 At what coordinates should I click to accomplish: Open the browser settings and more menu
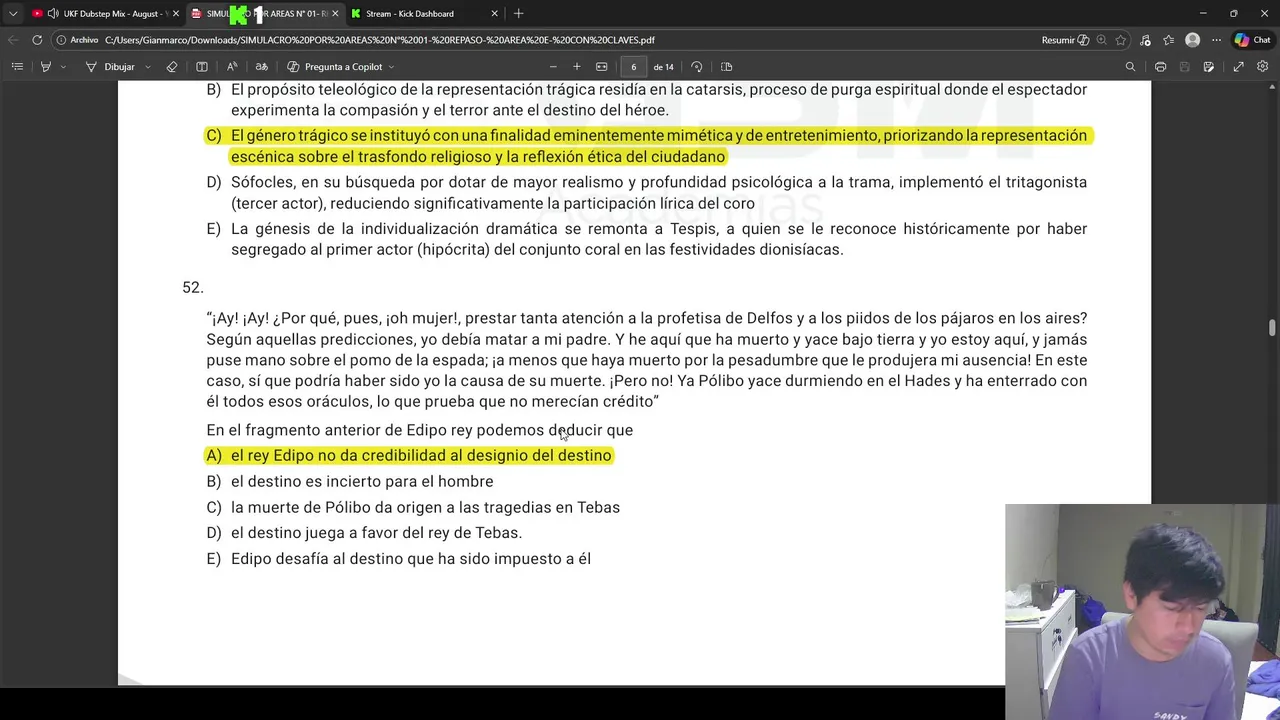(1216, 40)
